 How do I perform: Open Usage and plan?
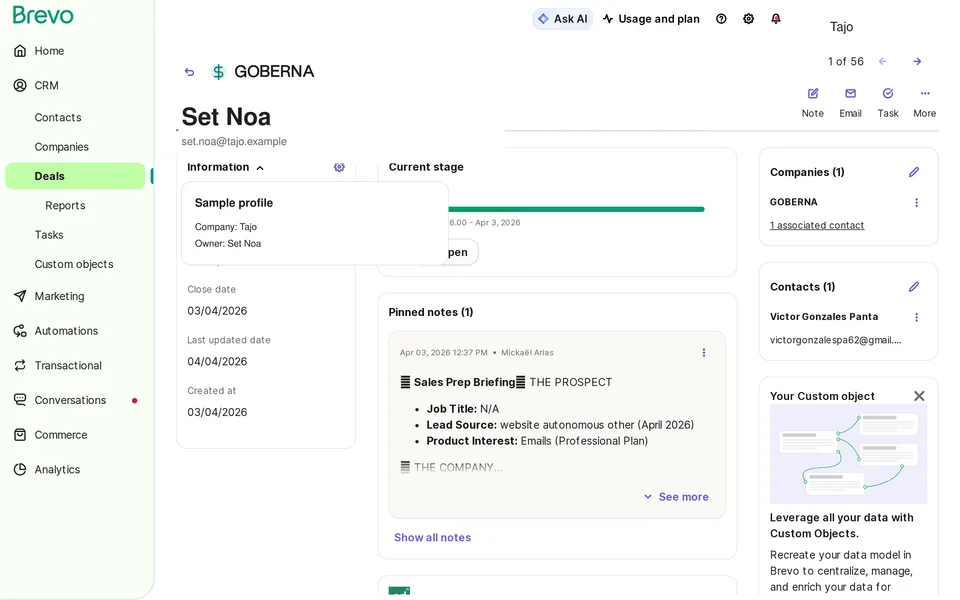pyautogui.click(x=651, y=19)
